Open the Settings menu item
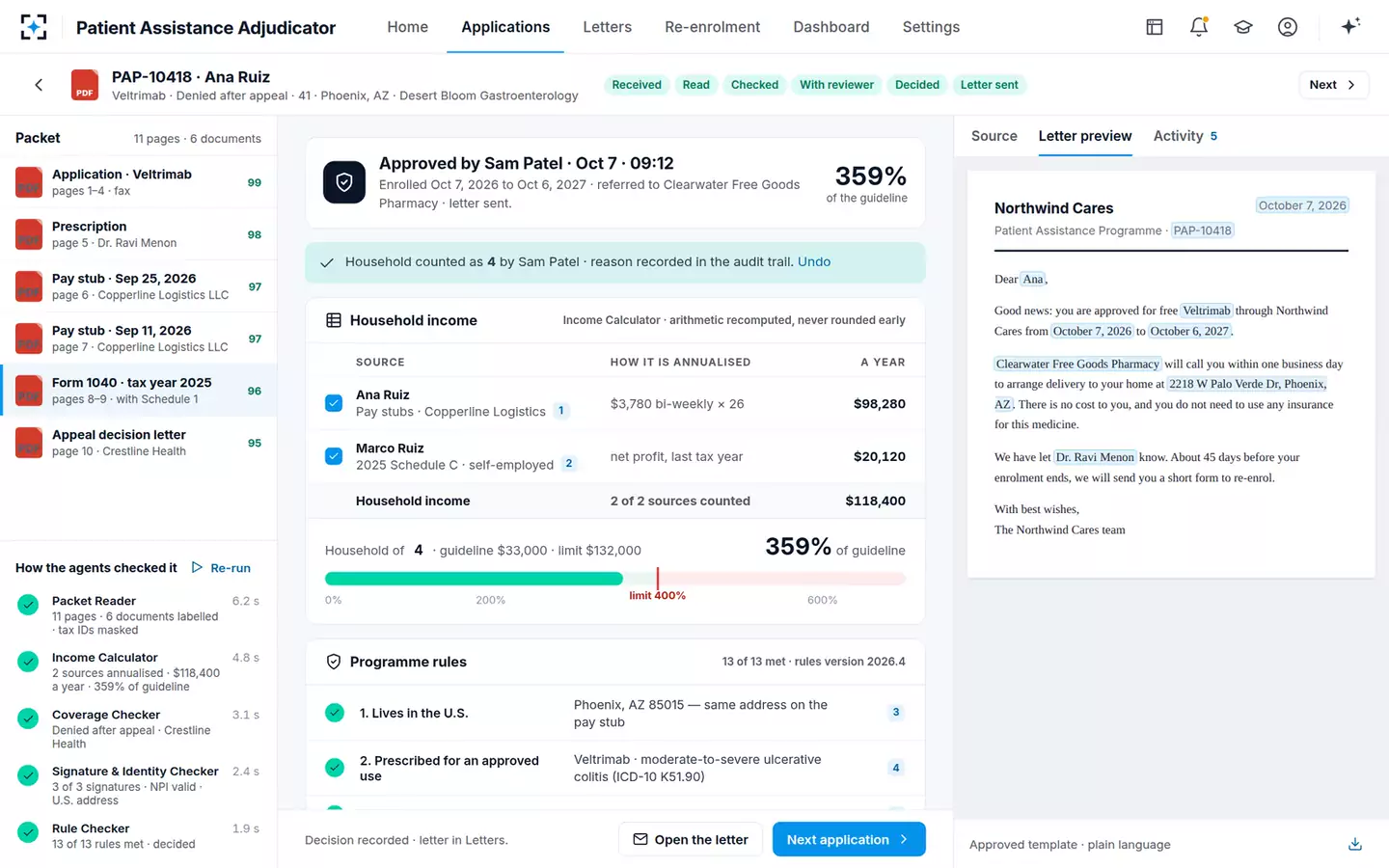The width and height of the screenshot is (1389, 868). (931, 27)
